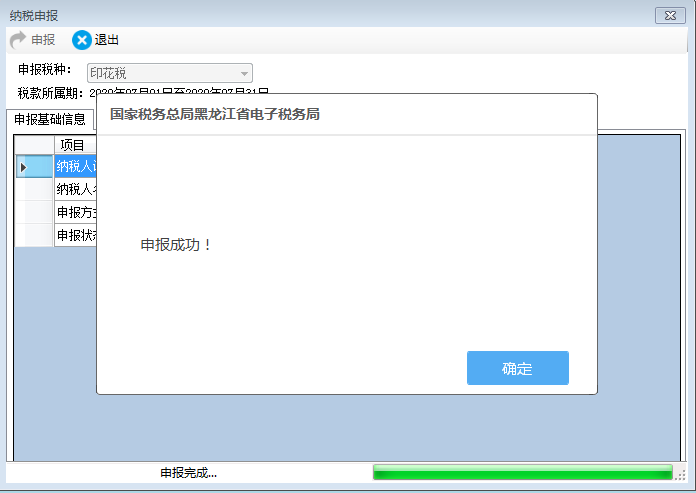Click the 退出 text label in toolbar
Image resolution: width=696 pixels, height=493 pixels.
[107, 40]
